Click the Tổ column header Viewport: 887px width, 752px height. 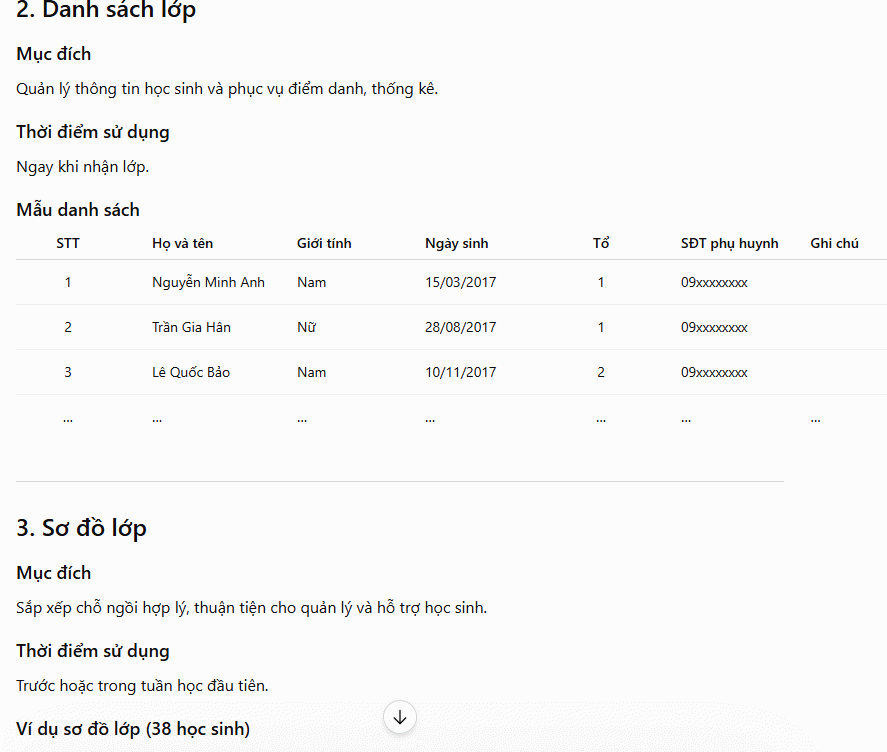tap(601, 243)
